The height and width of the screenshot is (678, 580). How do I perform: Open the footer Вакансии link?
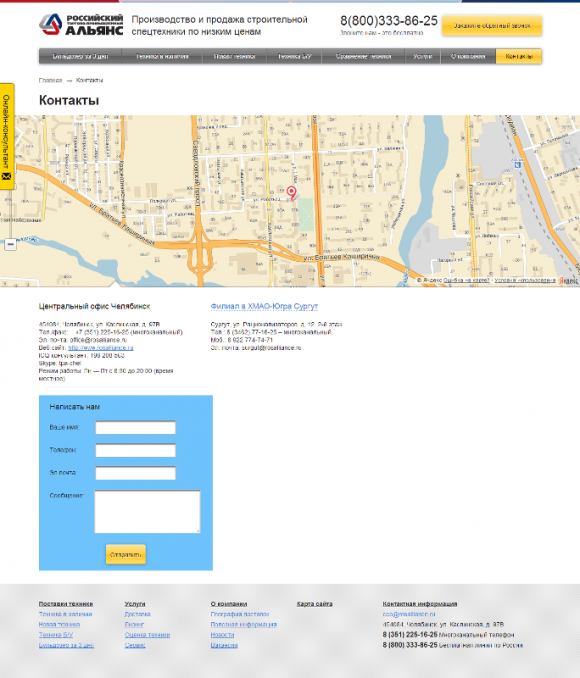pyautogui.click(x=224, y=645)
